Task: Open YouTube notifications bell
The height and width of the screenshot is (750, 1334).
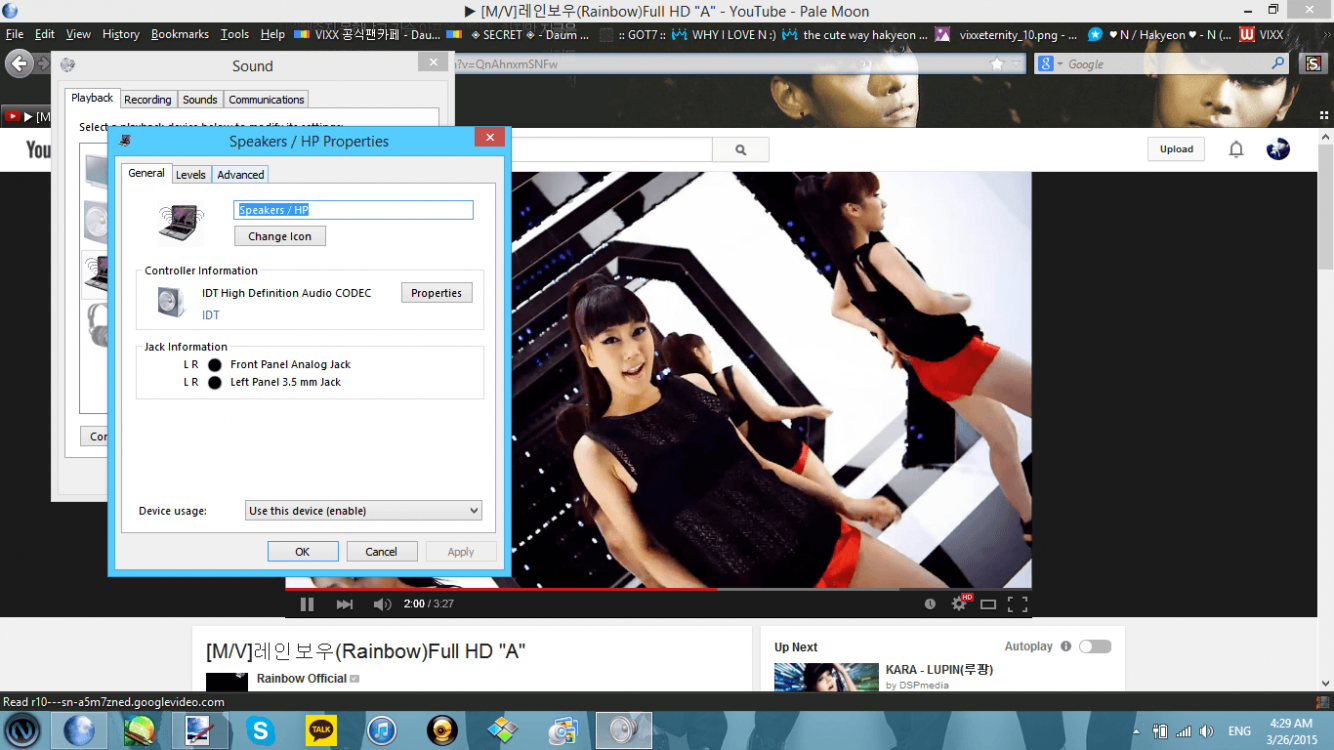Action: click(x=1236, y=150)
